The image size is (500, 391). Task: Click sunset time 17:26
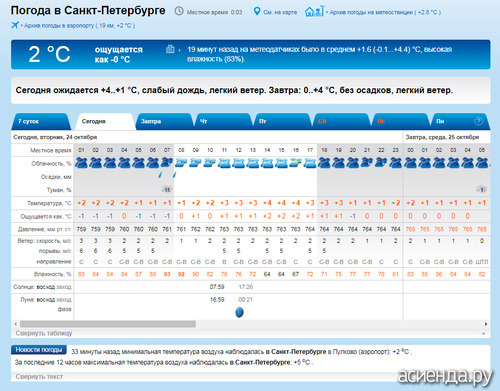(246, 287)
